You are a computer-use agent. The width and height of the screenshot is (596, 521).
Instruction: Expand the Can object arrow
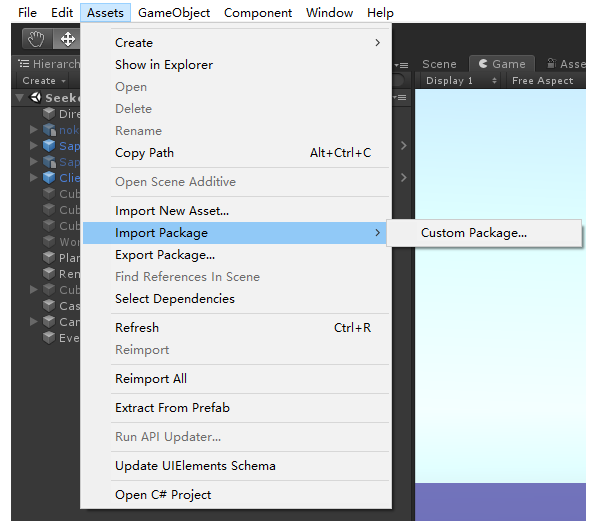tap(33, 321)
